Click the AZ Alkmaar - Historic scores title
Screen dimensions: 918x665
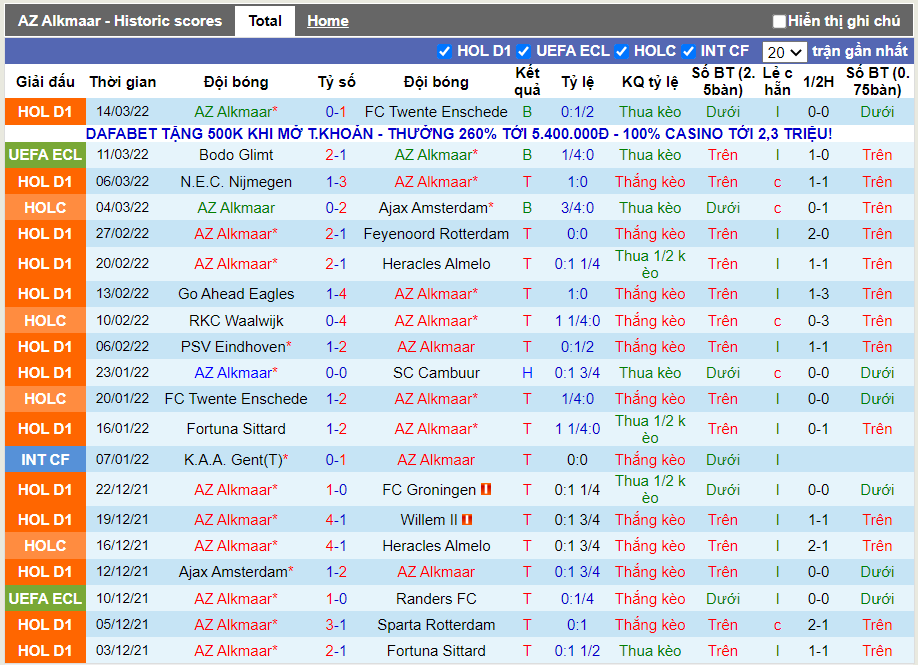coord(120,21)
